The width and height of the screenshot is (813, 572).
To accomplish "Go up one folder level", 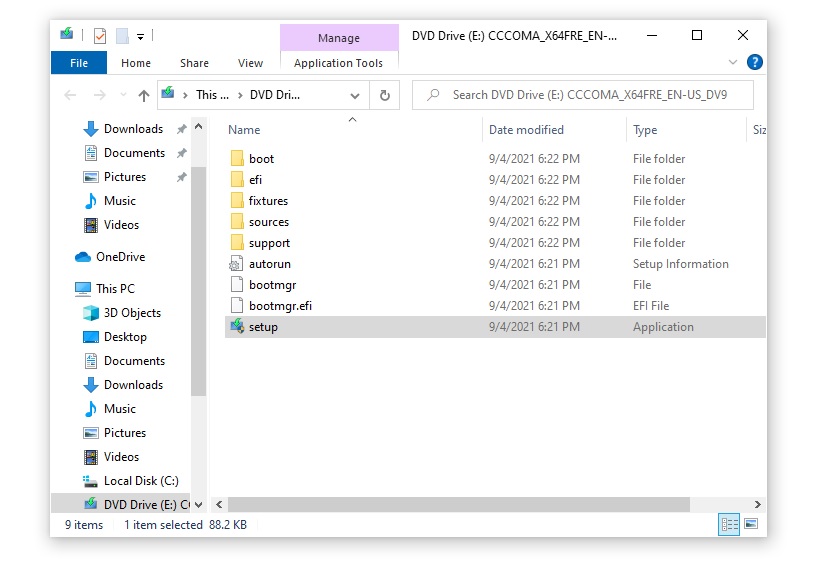I will point(144,95).
